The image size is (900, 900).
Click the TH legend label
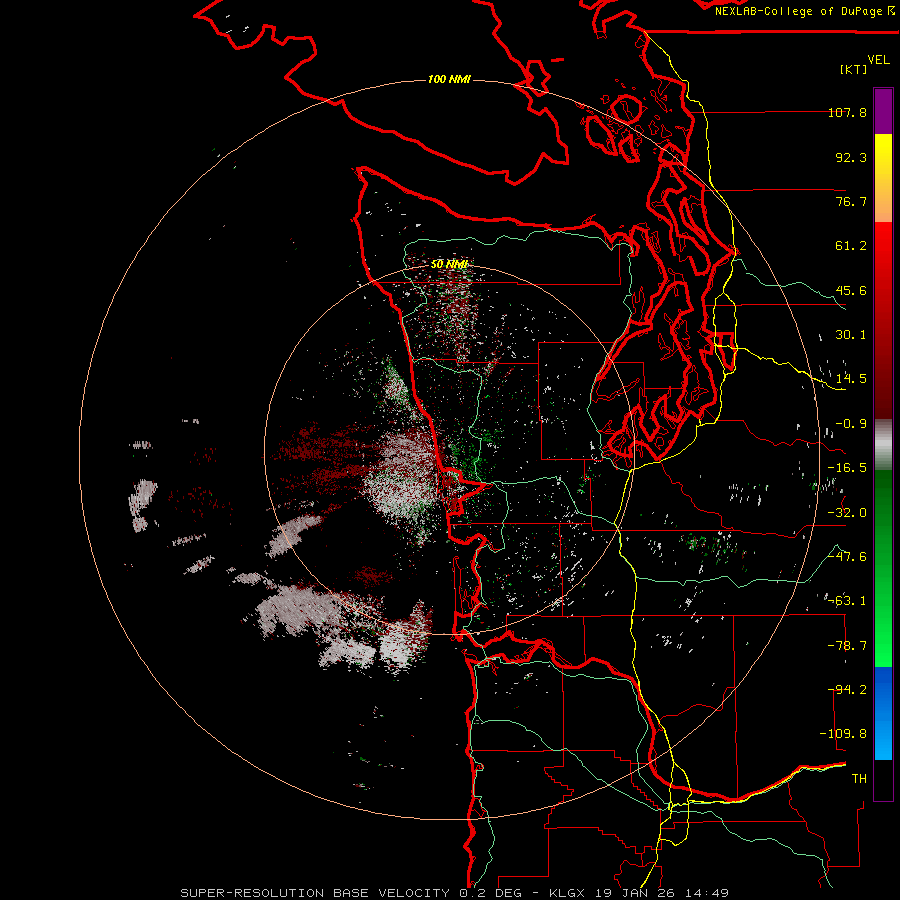[x=859, y=779]
